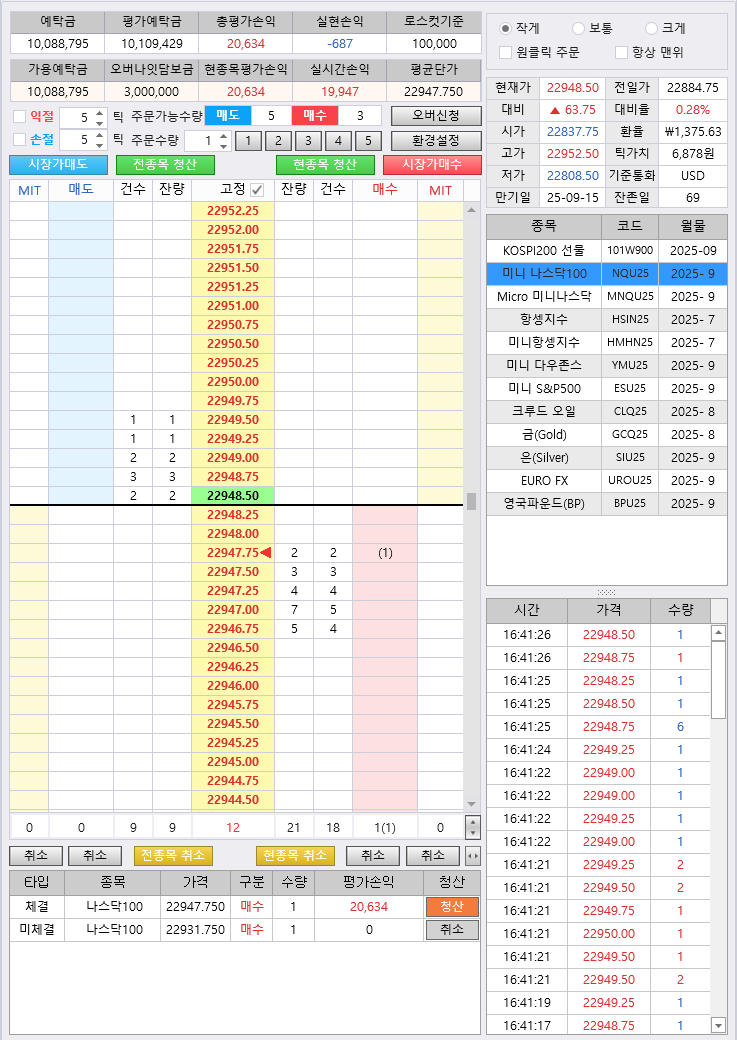Increase the 익절 tick value
Screen dimensions: 737x1040
click(100, 113)
